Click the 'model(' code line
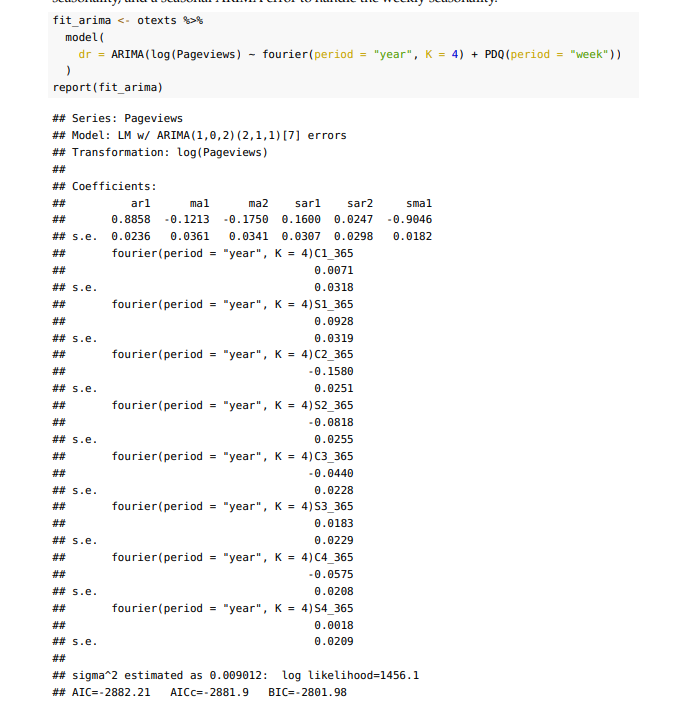 pos(85,37)
